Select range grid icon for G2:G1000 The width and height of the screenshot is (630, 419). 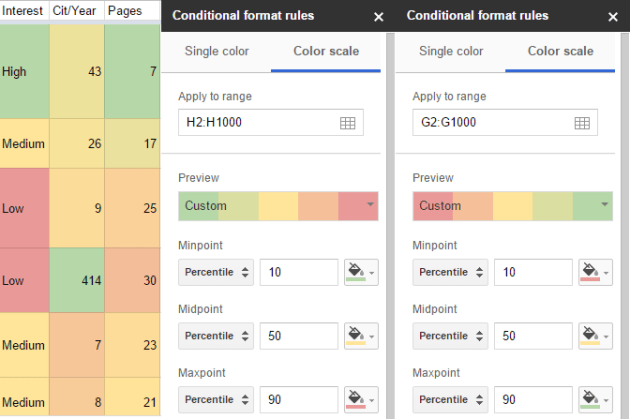pos(582,123)
